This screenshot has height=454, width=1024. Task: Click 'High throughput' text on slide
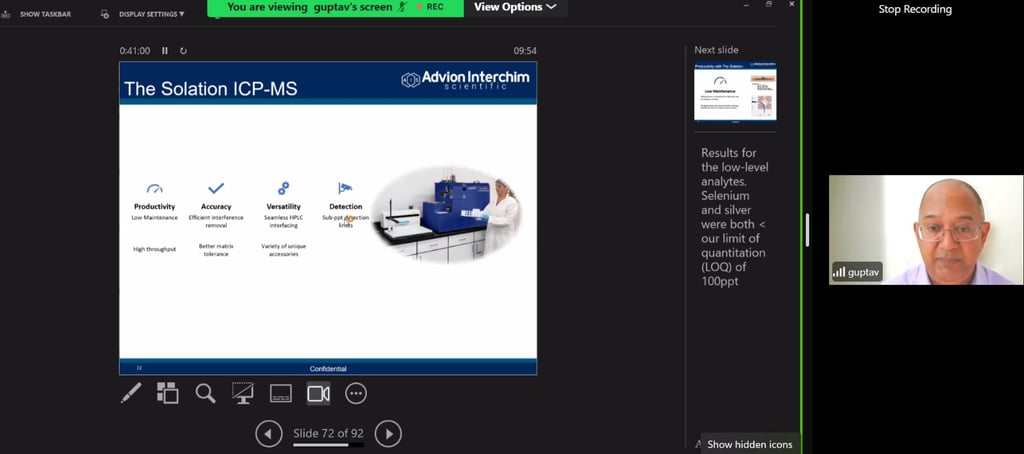point(155,249)
